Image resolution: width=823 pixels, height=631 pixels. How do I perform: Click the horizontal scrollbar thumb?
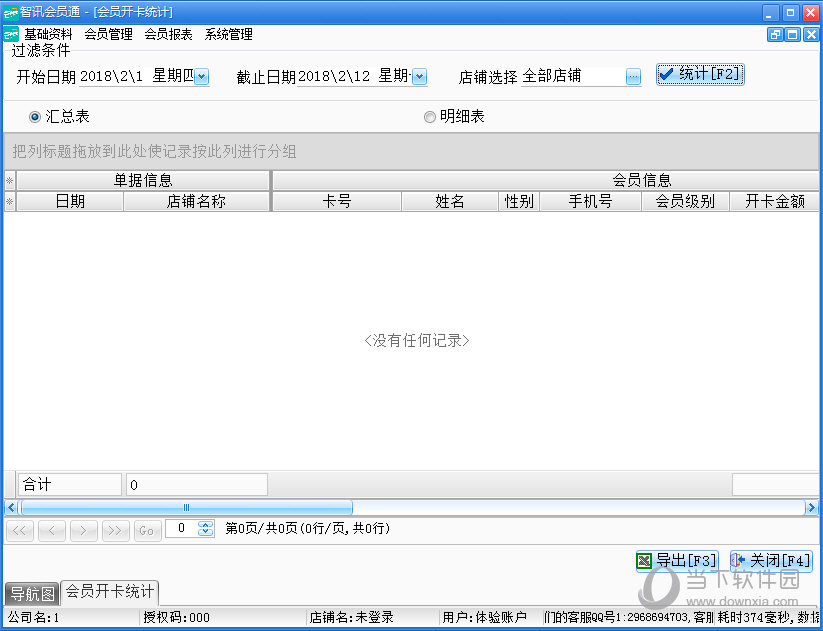[186, 508]
